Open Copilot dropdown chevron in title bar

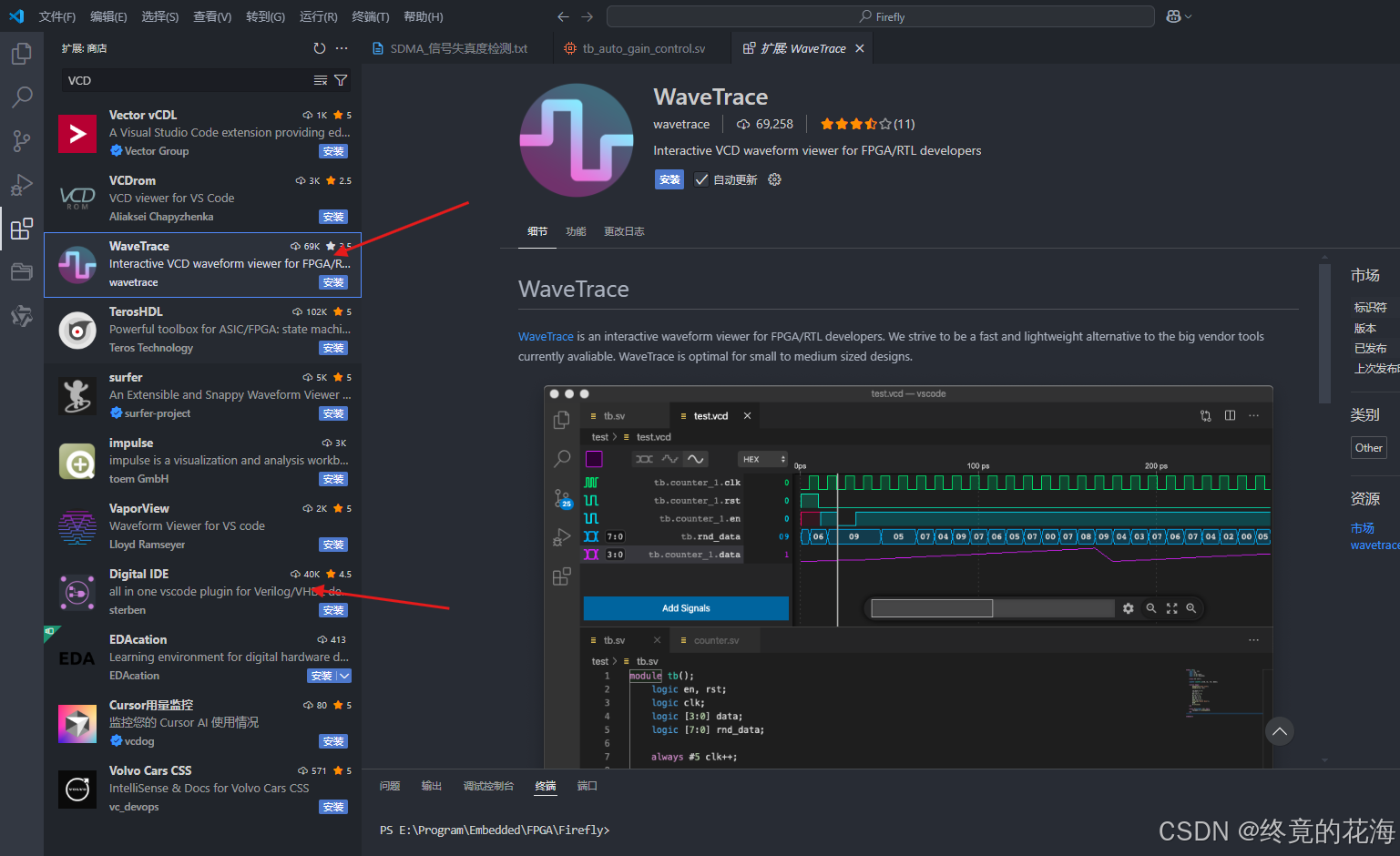click(1188, 16)
